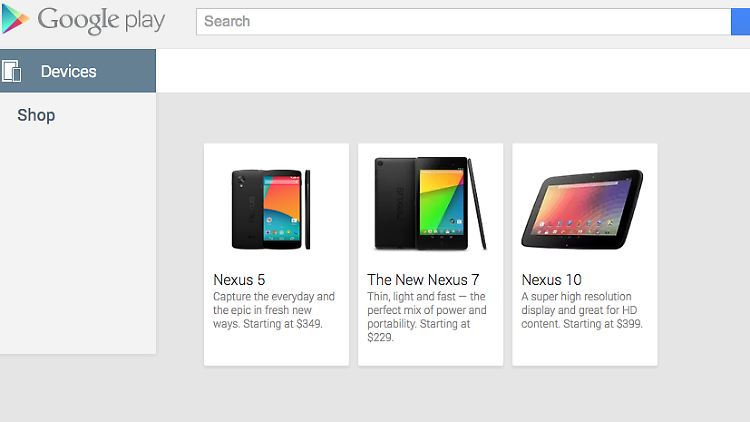Viewport: 750px width, 422px height.
Task: Open The New Nexus 7 title link
Action: (x=425, y=279)
